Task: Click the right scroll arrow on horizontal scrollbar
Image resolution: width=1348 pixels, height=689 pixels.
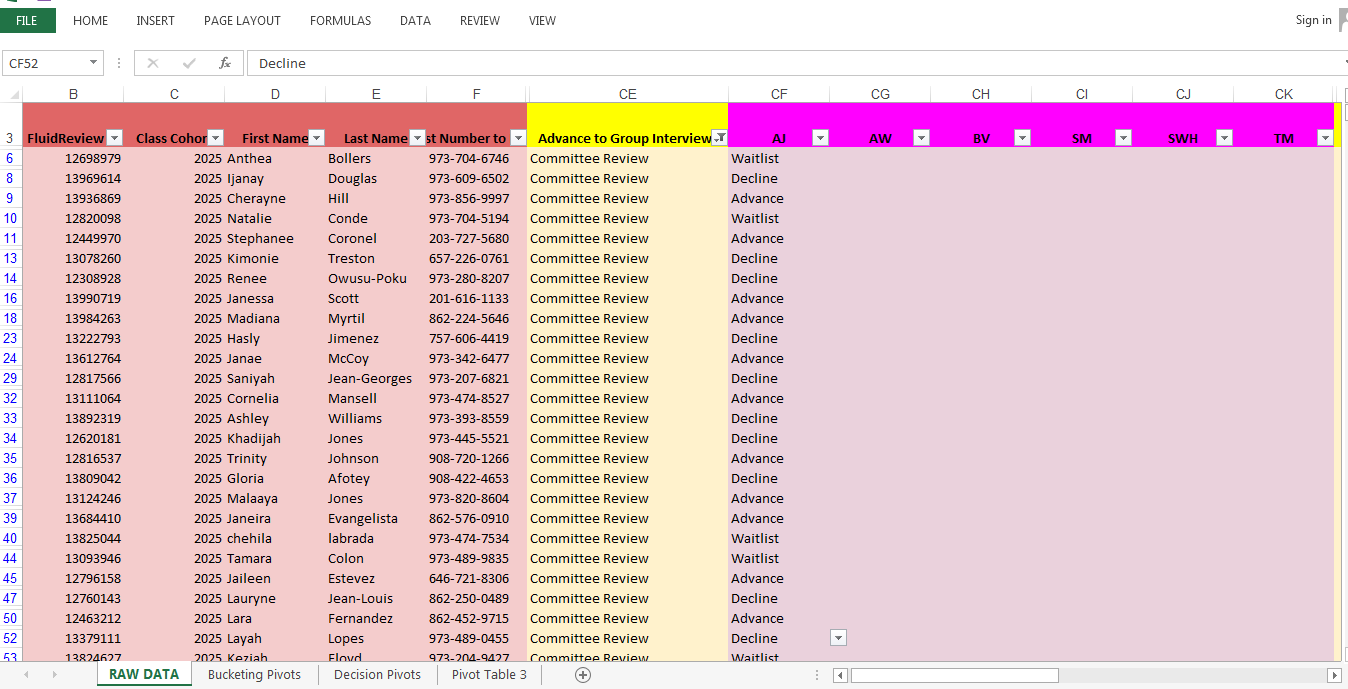Action: click(x=1334, y=675)
